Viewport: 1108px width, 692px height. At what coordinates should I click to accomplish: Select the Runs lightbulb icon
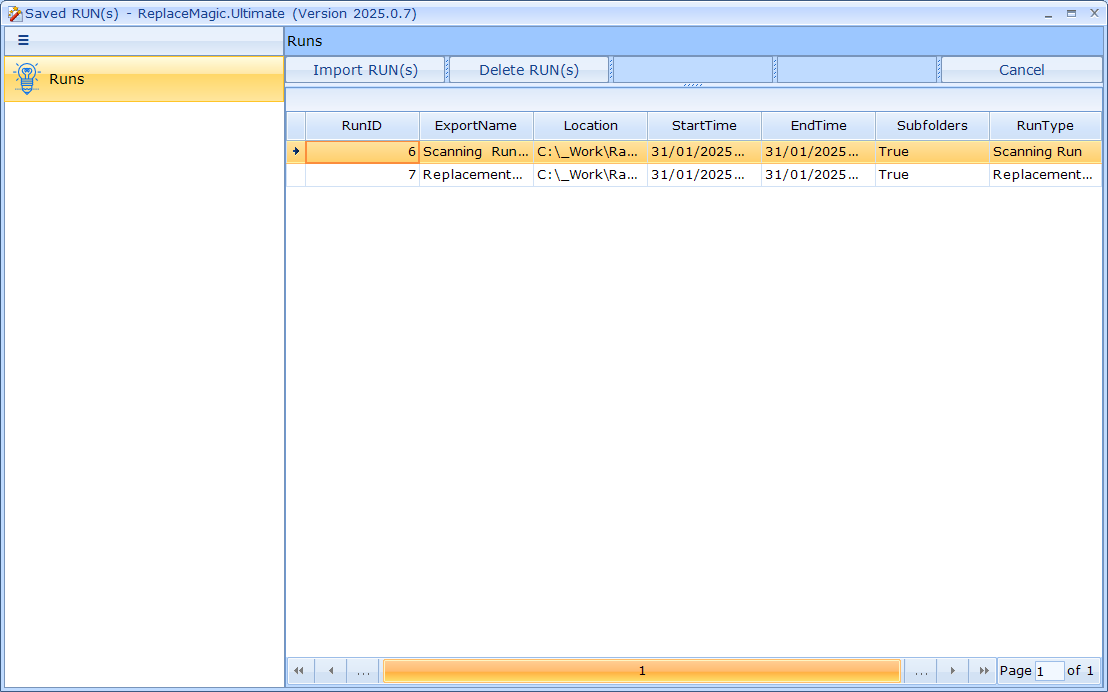point(27,79)
